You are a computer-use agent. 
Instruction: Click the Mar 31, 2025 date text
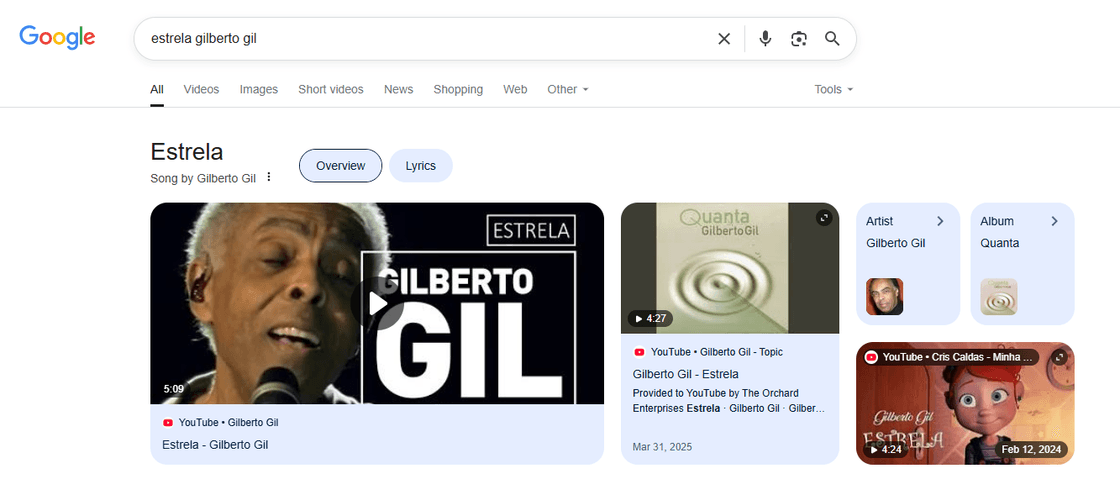(662, 447)
